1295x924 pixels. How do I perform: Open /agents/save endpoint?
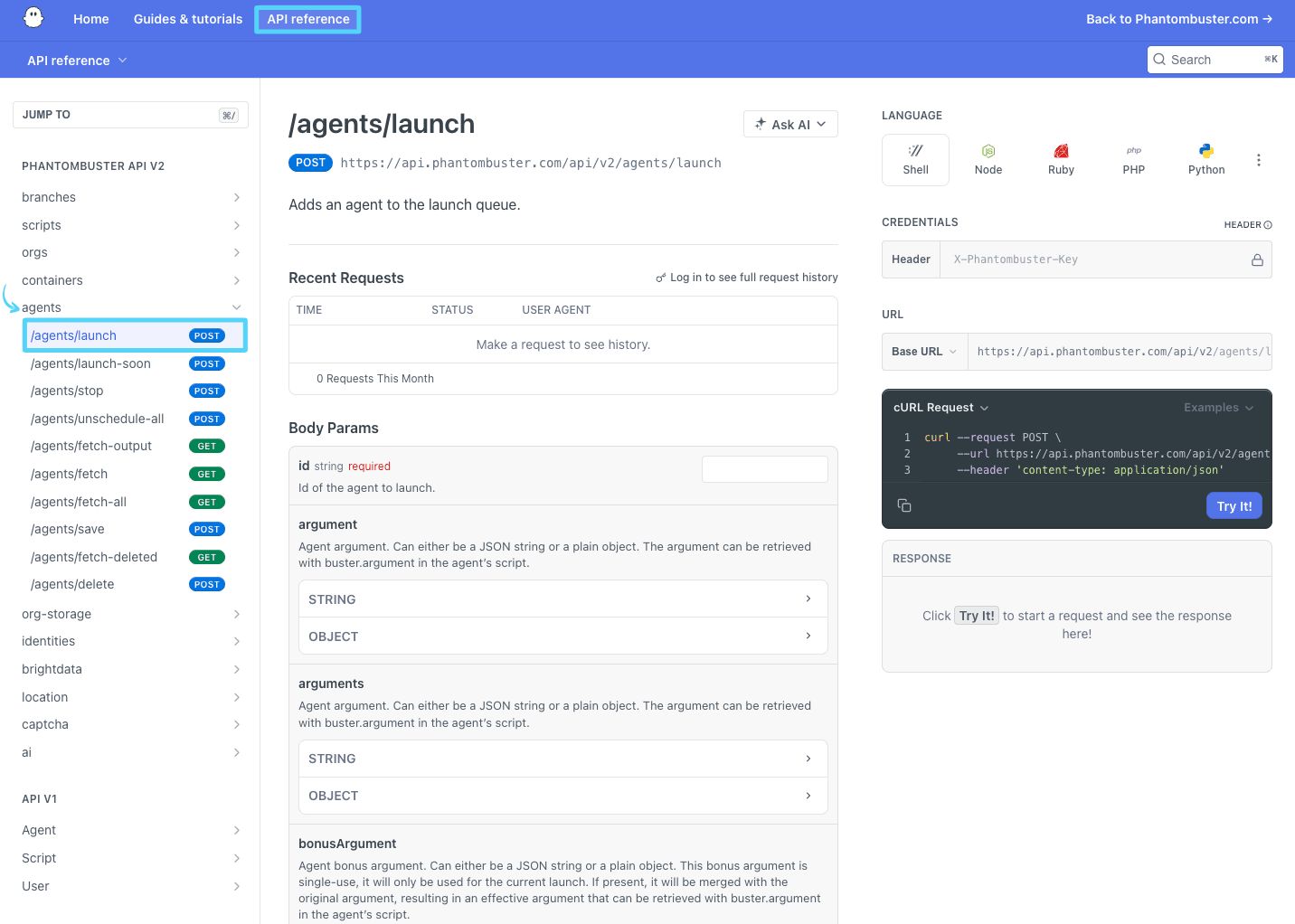(x=135, y=529)
